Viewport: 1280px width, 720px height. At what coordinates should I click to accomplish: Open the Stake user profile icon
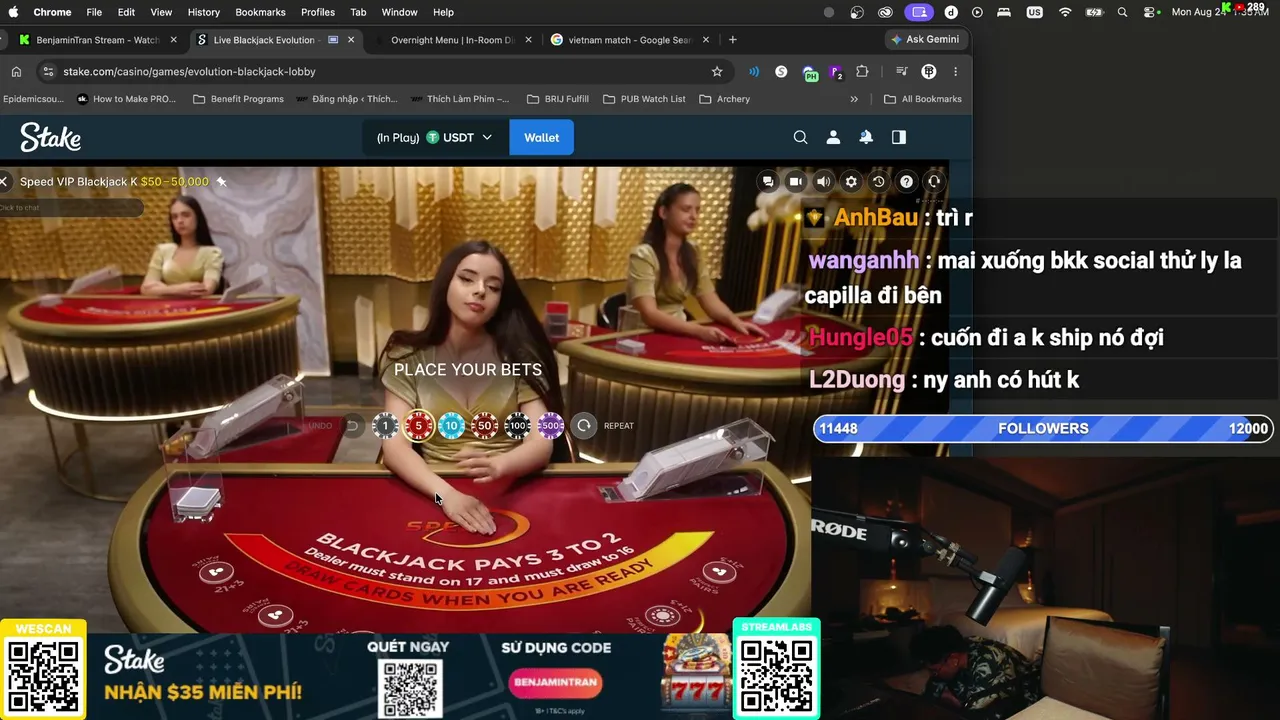point(833,137)
